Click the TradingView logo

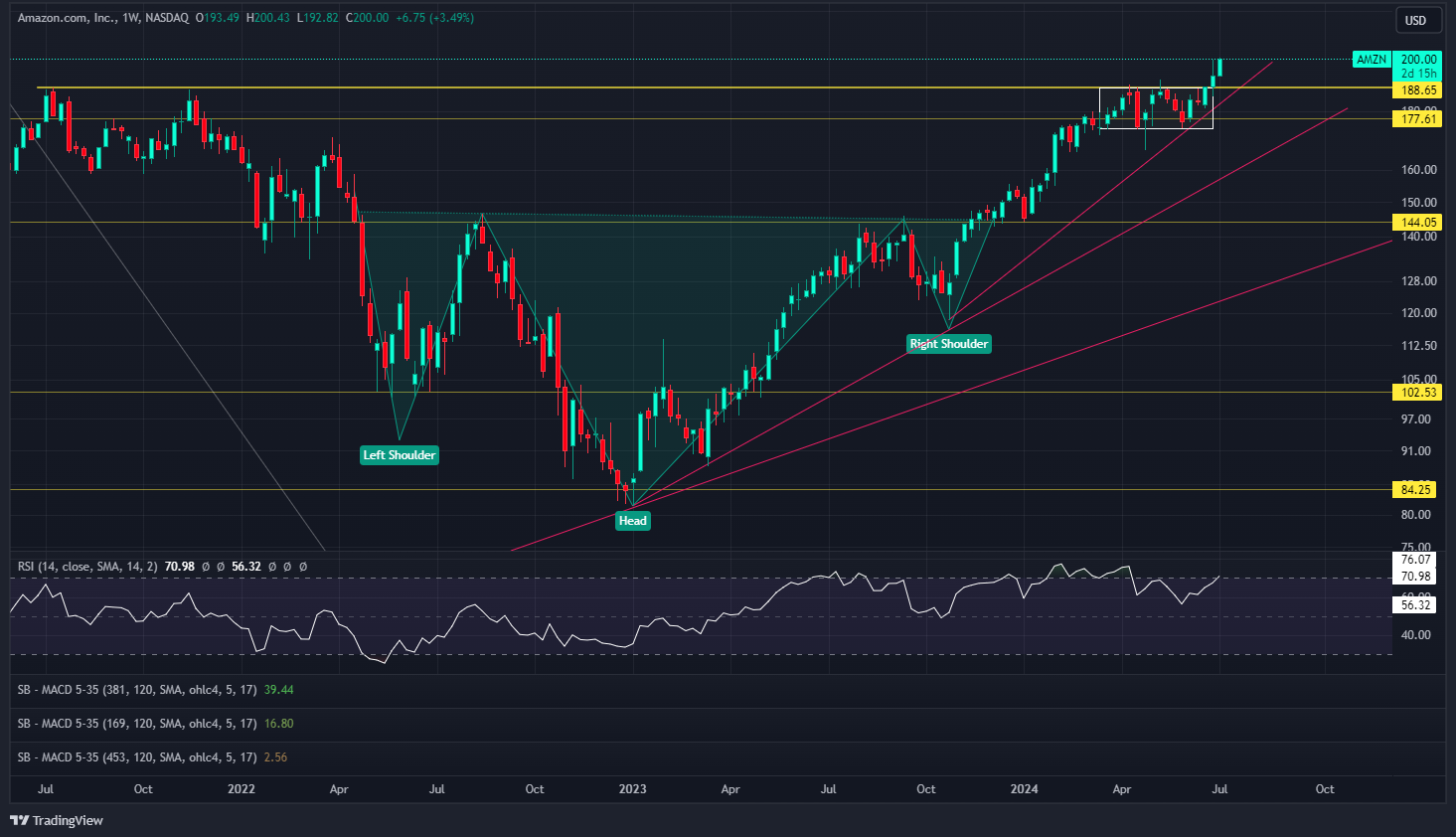(x=57, y=820)
